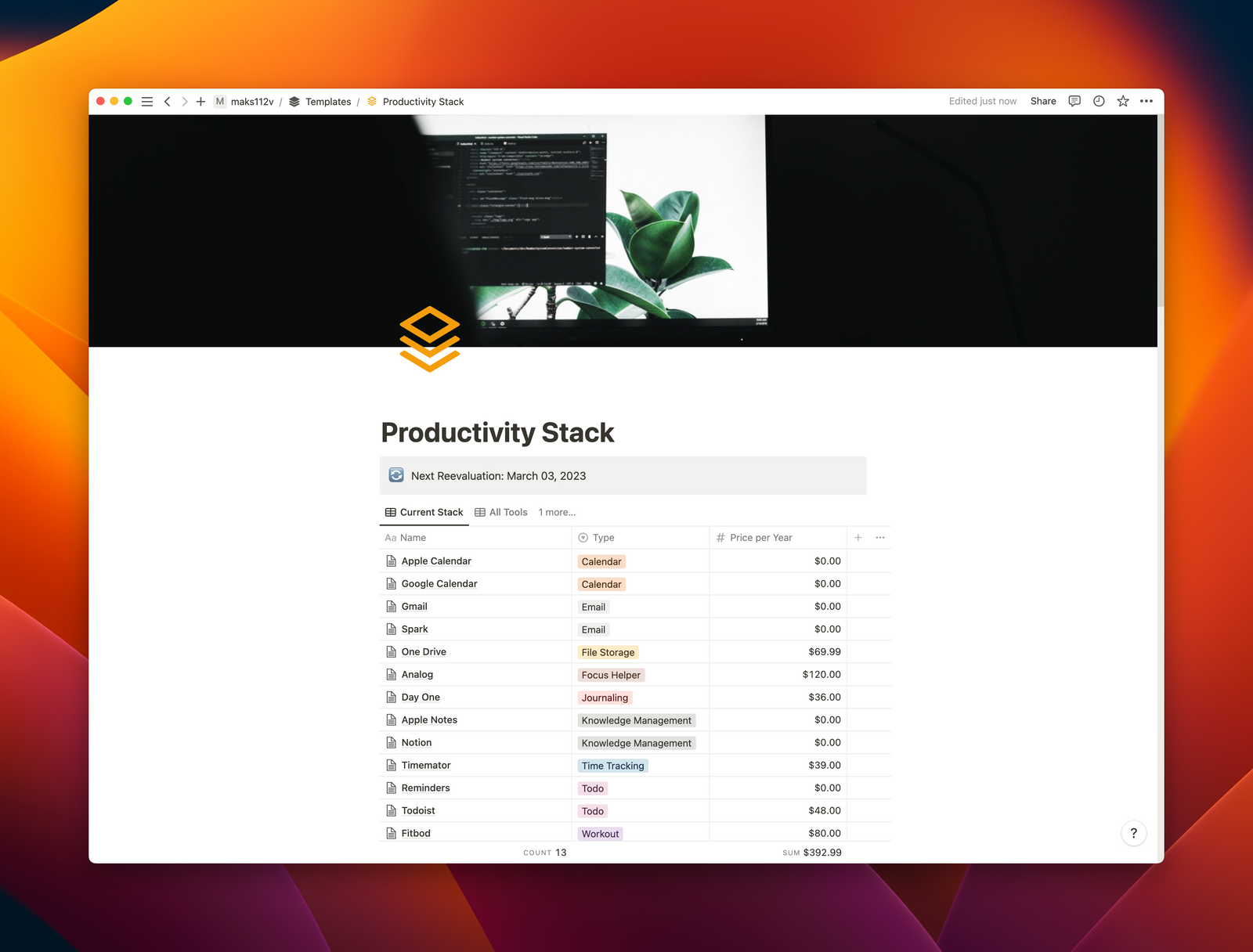This screenshot has height=952, width=1253.
Task: Click the $80.00 price cell
Action: coord(778,833)
